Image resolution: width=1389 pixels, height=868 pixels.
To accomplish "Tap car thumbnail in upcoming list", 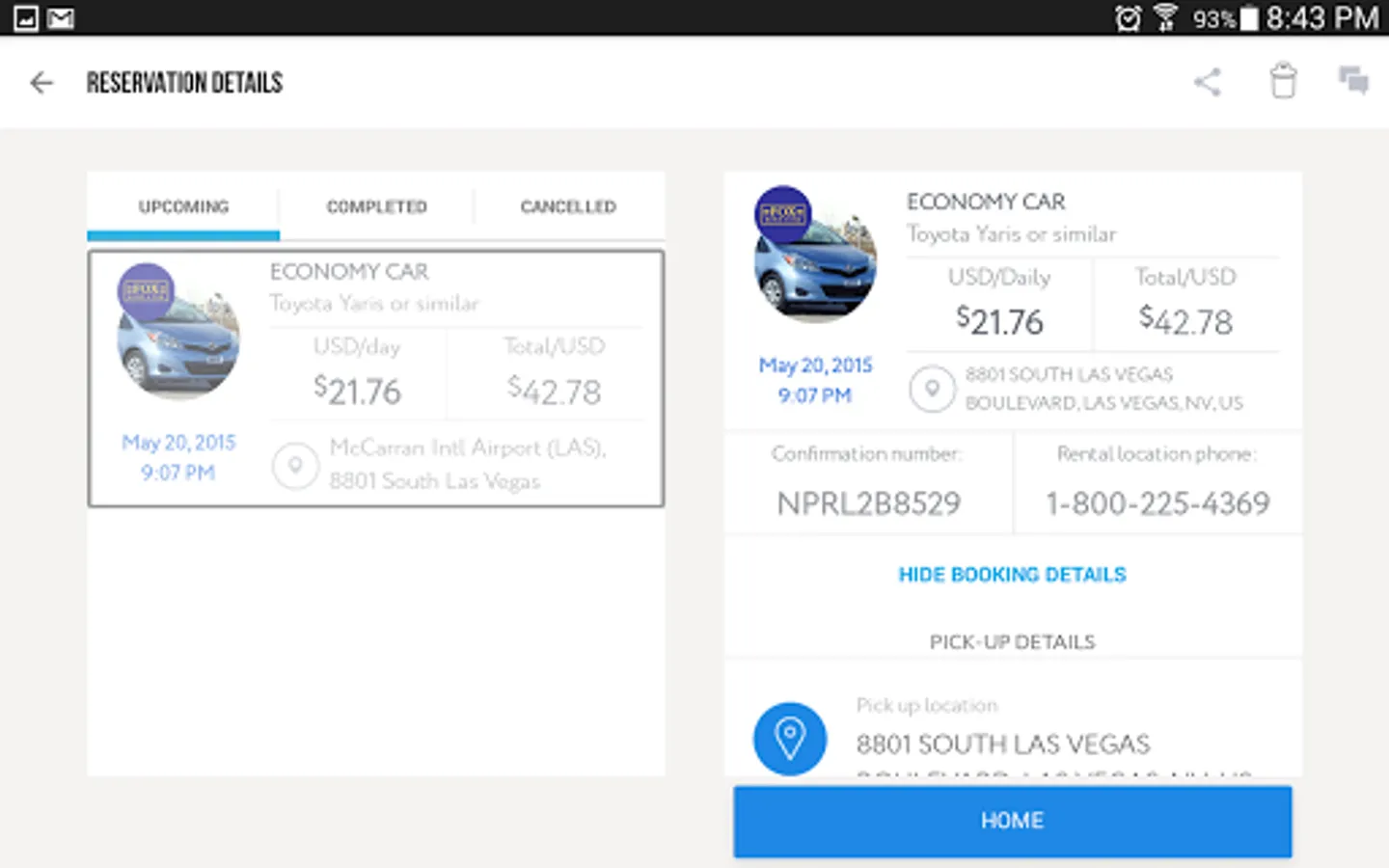I will pyautogui.click(x=178, y=333).
